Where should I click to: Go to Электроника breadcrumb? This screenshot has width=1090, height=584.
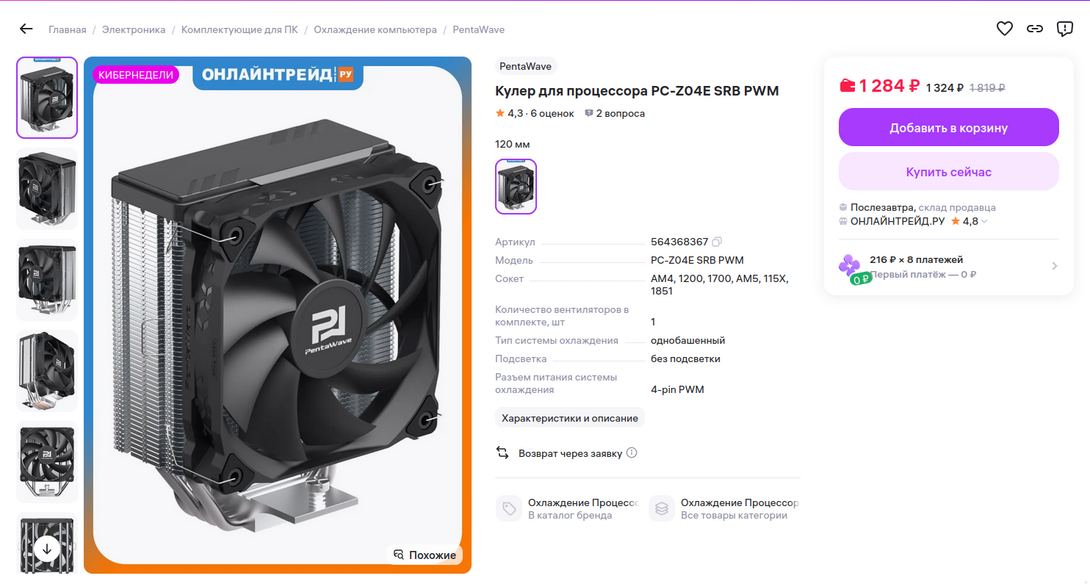coord(133,29)
